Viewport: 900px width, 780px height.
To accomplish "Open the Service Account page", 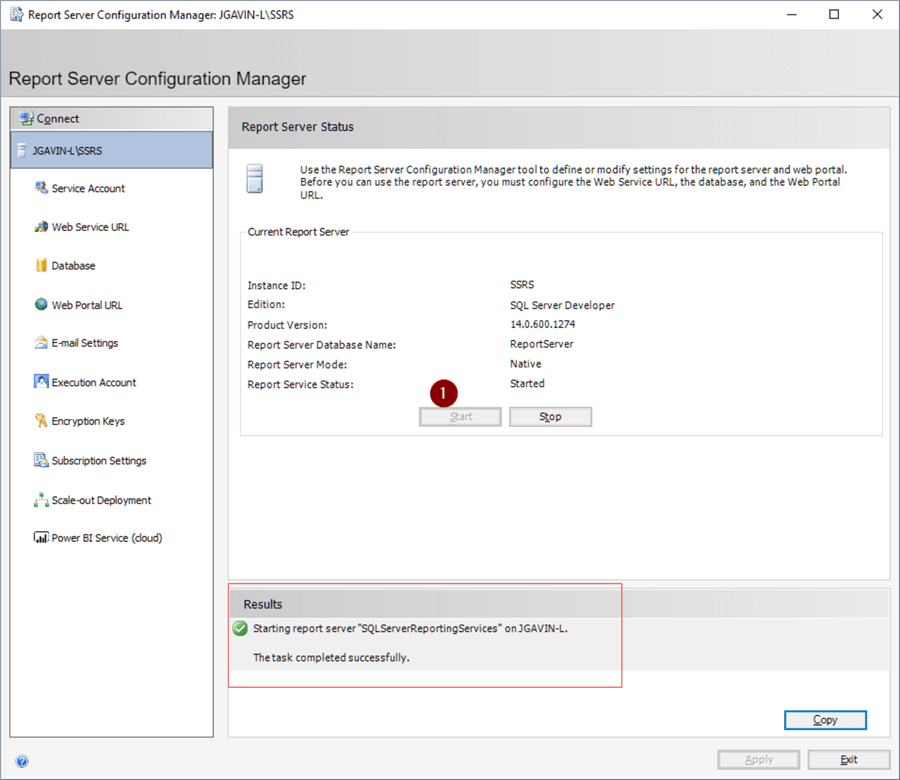I will (88, 188).
